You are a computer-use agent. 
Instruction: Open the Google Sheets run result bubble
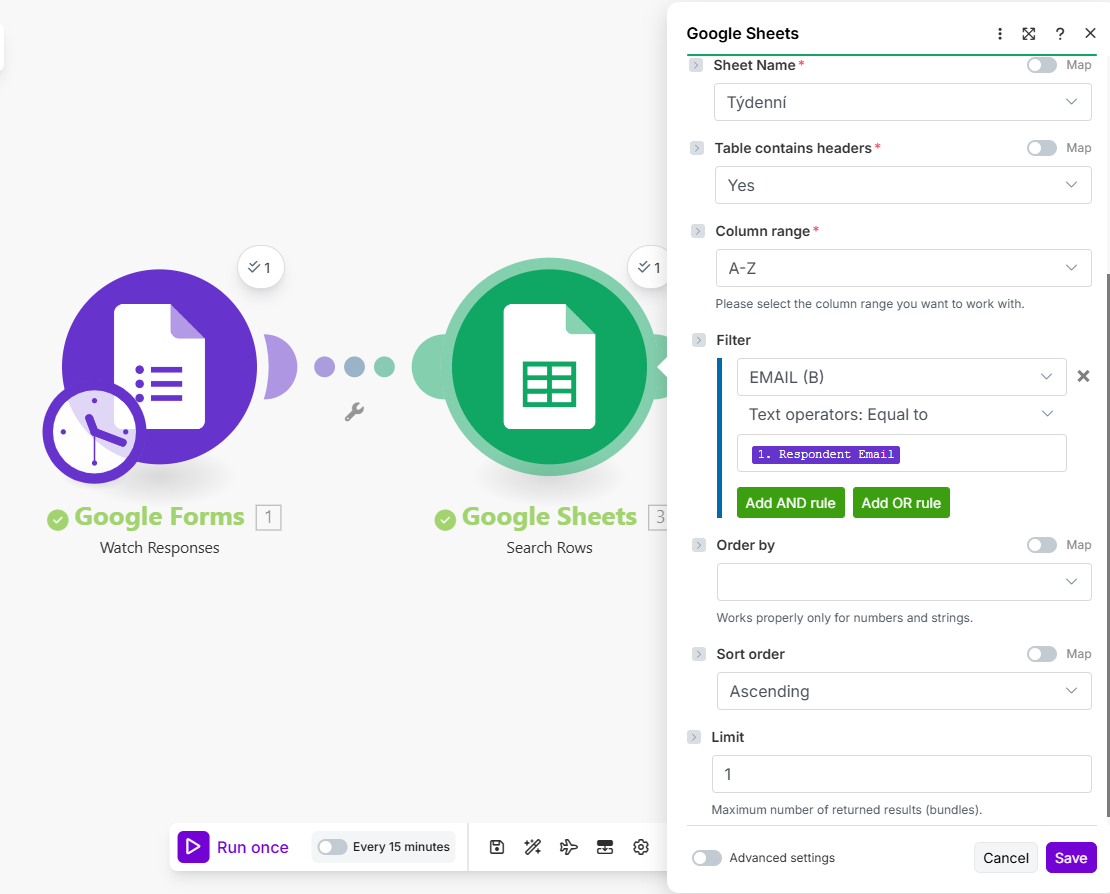pos(648,268)
